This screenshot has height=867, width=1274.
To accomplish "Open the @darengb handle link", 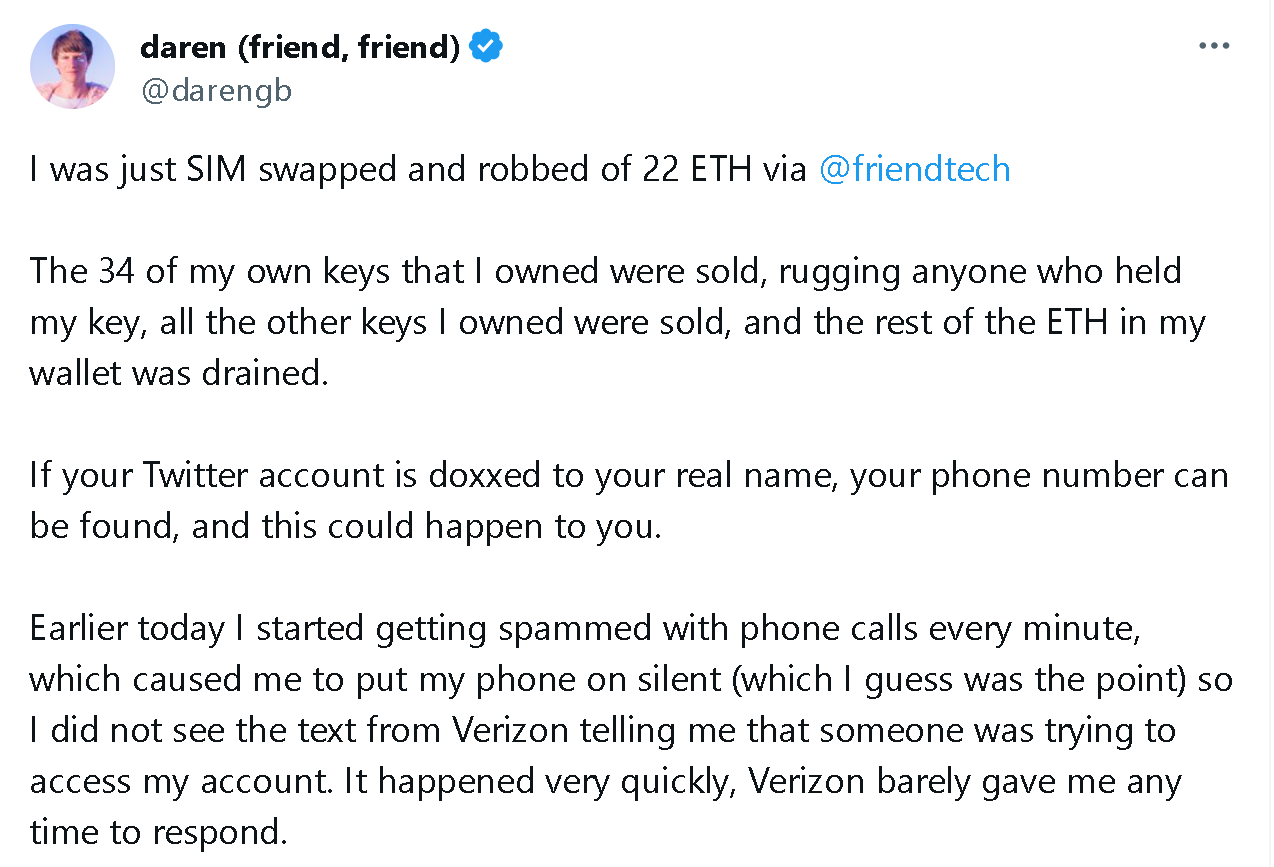I will click(x=216, y=91).
